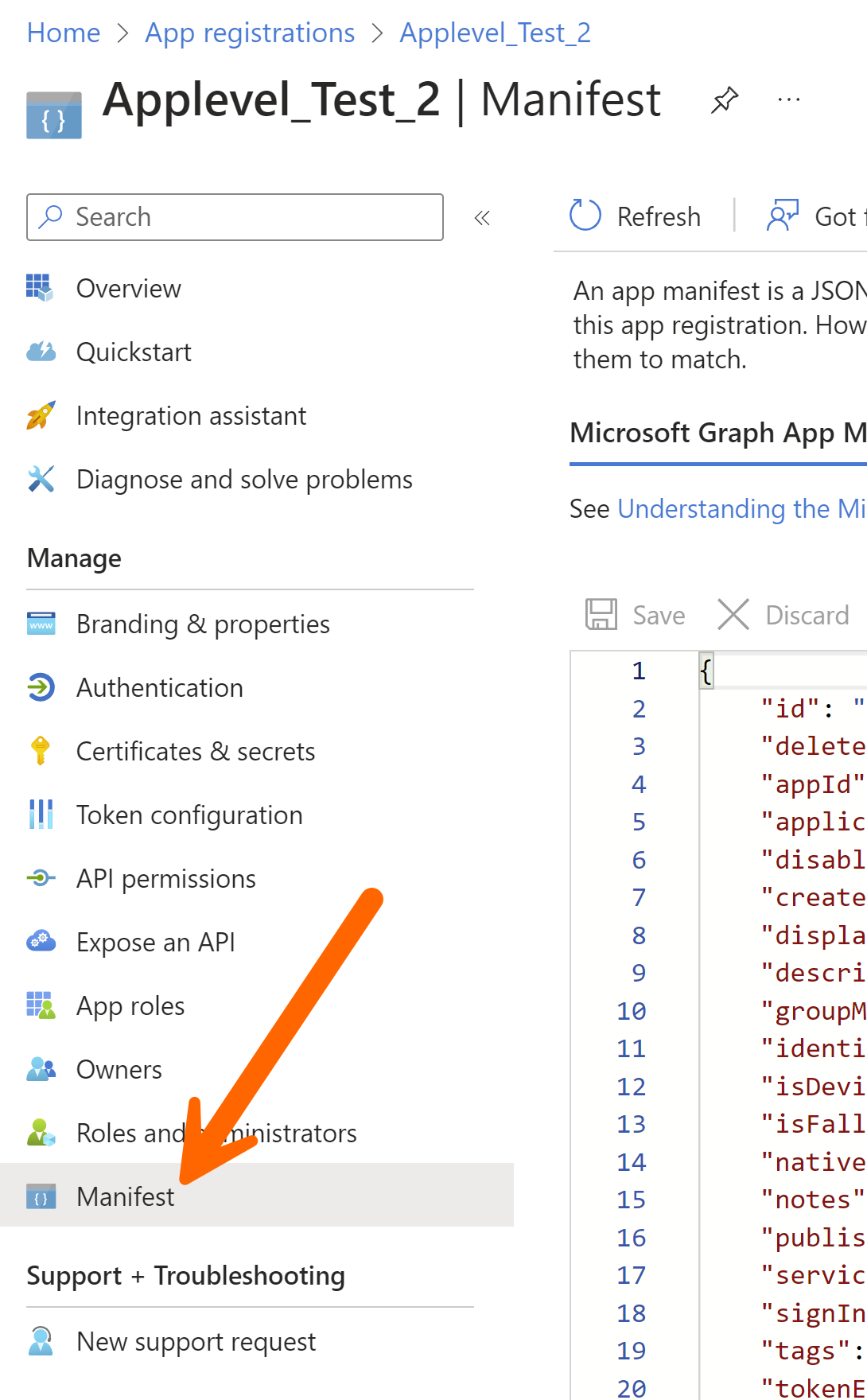Click the magnifier icon in Search box
867x1400 pixels.
pos(50,216)
